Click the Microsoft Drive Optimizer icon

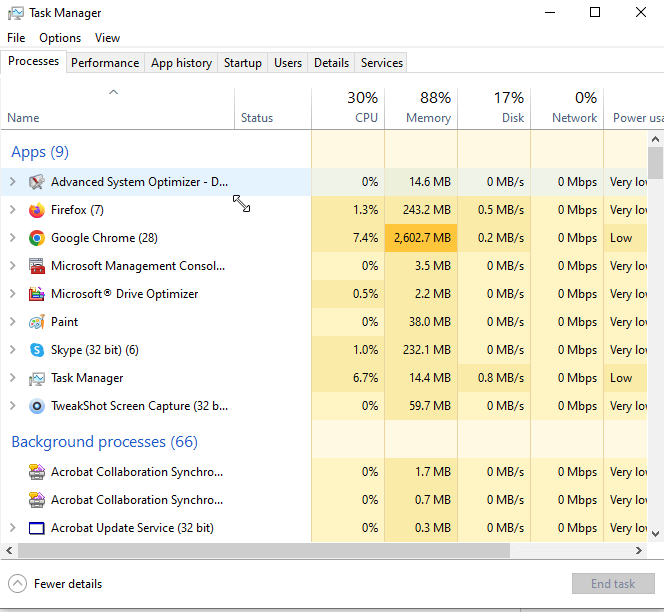coord(37,294)
